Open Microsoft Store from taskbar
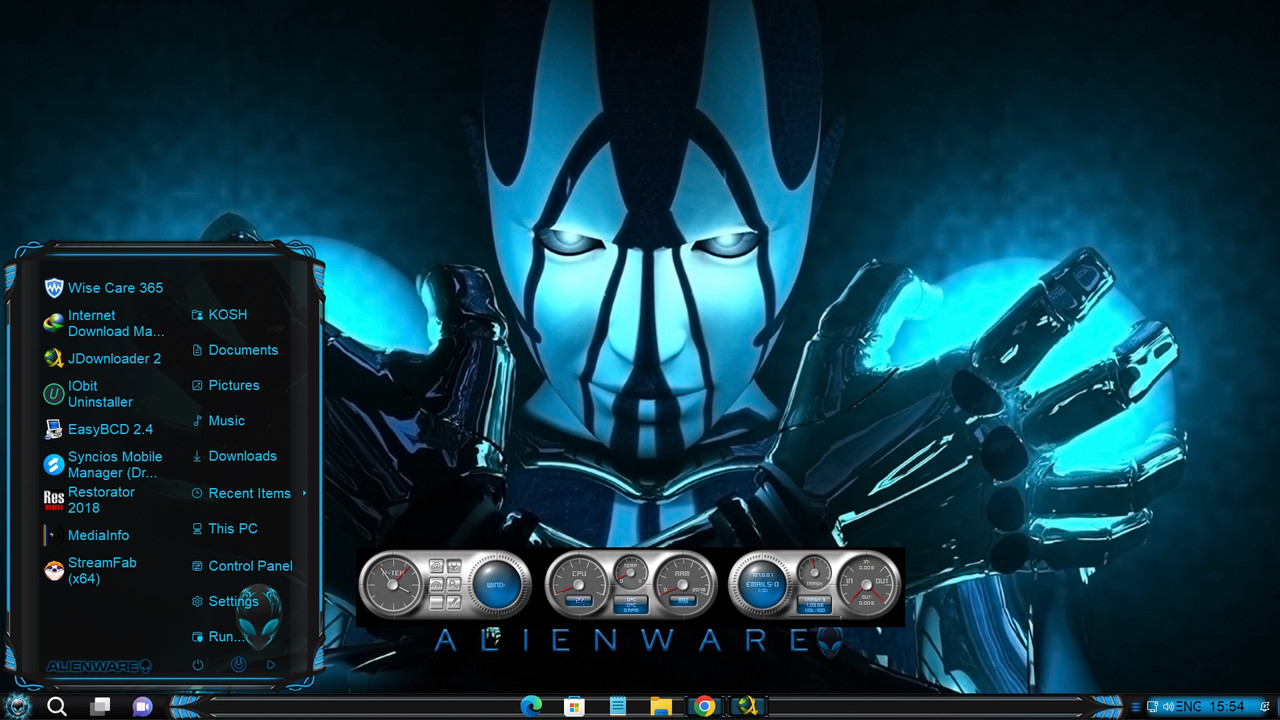The image size is (1280, 720). (574, 707)
